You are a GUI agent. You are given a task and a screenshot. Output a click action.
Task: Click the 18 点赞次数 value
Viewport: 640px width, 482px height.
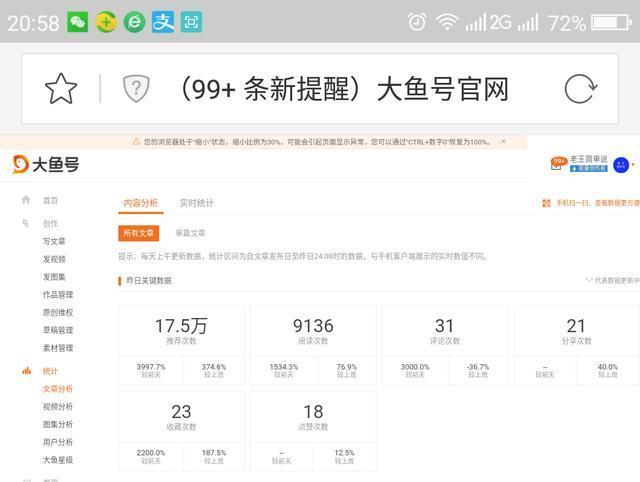313,411
